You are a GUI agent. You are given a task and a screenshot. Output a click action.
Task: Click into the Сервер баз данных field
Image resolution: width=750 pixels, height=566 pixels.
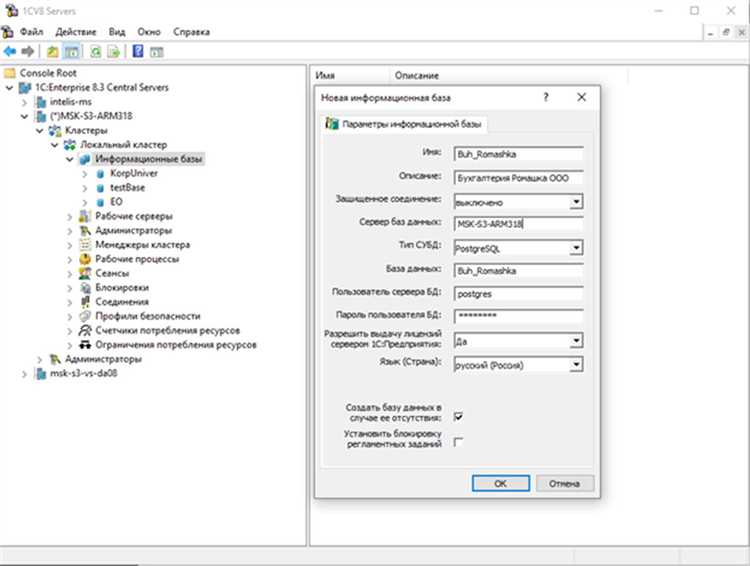518,224
